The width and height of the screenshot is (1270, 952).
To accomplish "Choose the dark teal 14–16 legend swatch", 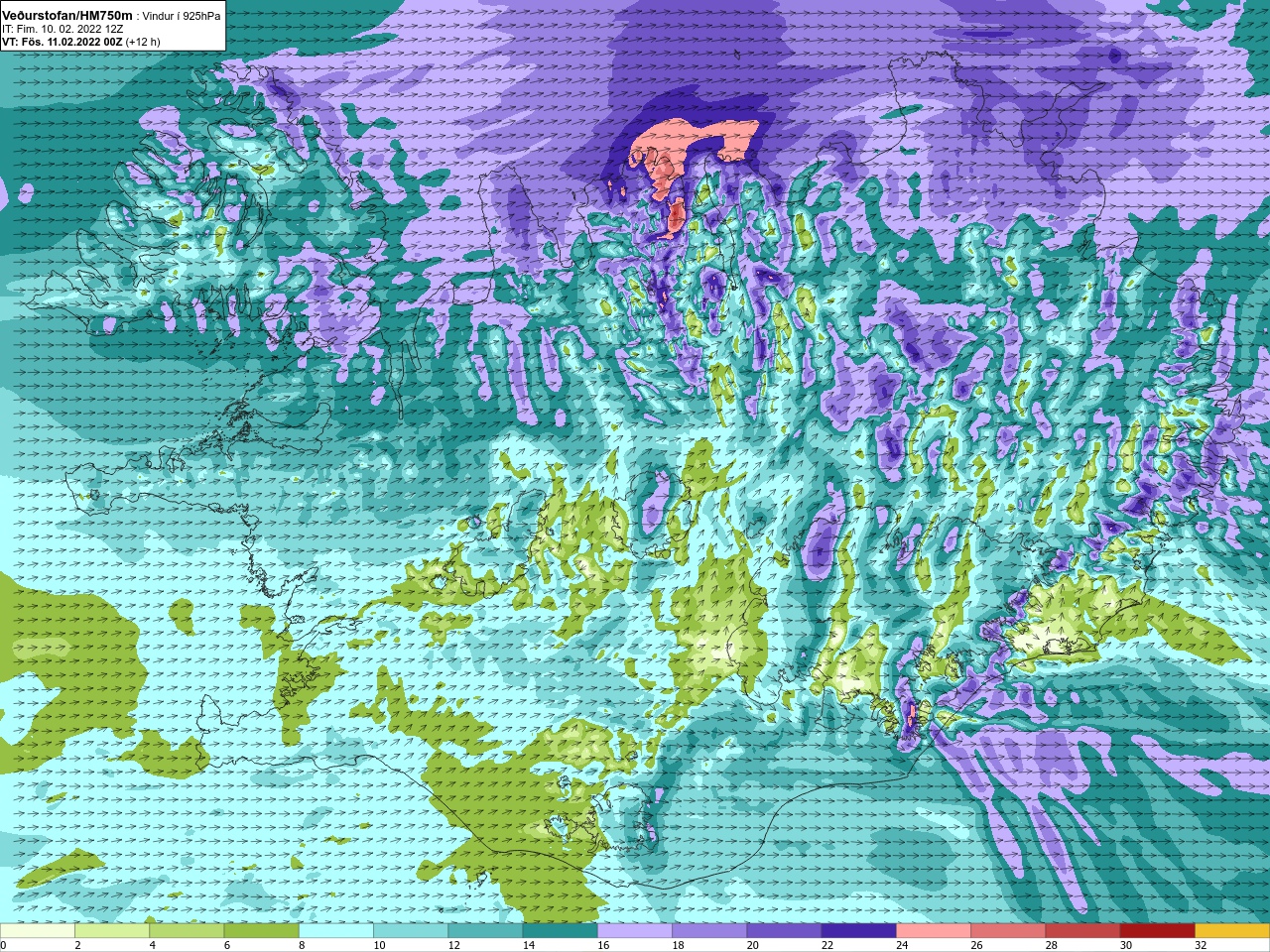I will 560,931.
